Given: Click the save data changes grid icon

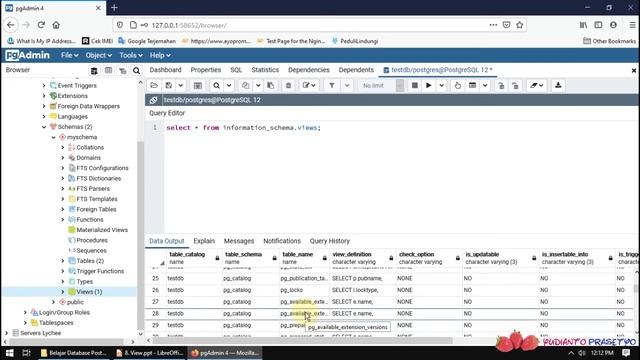Looking at the screenshot, I should click(198, 85).
